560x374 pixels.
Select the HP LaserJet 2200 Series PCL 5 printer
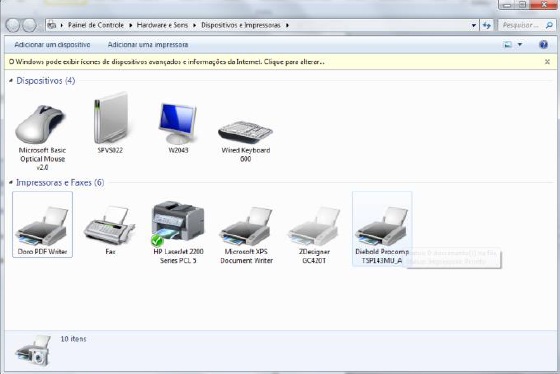tap(178, 232)
